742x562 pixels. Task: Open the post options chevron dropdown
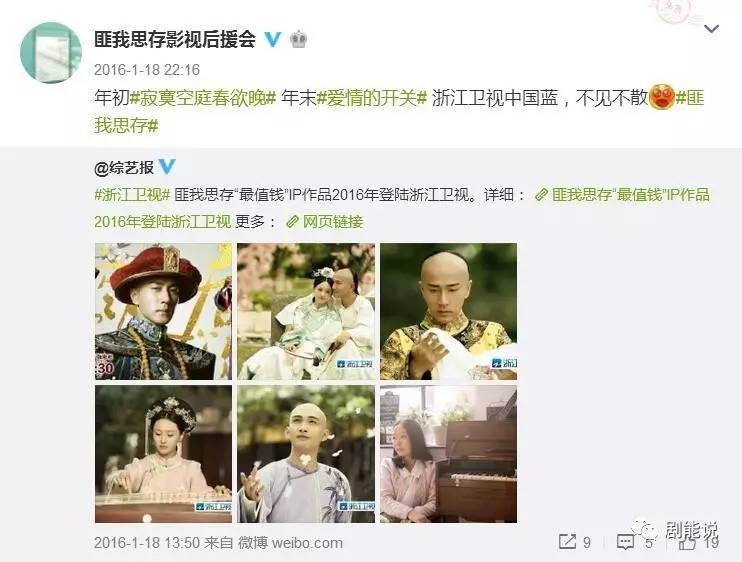[711, 29]
